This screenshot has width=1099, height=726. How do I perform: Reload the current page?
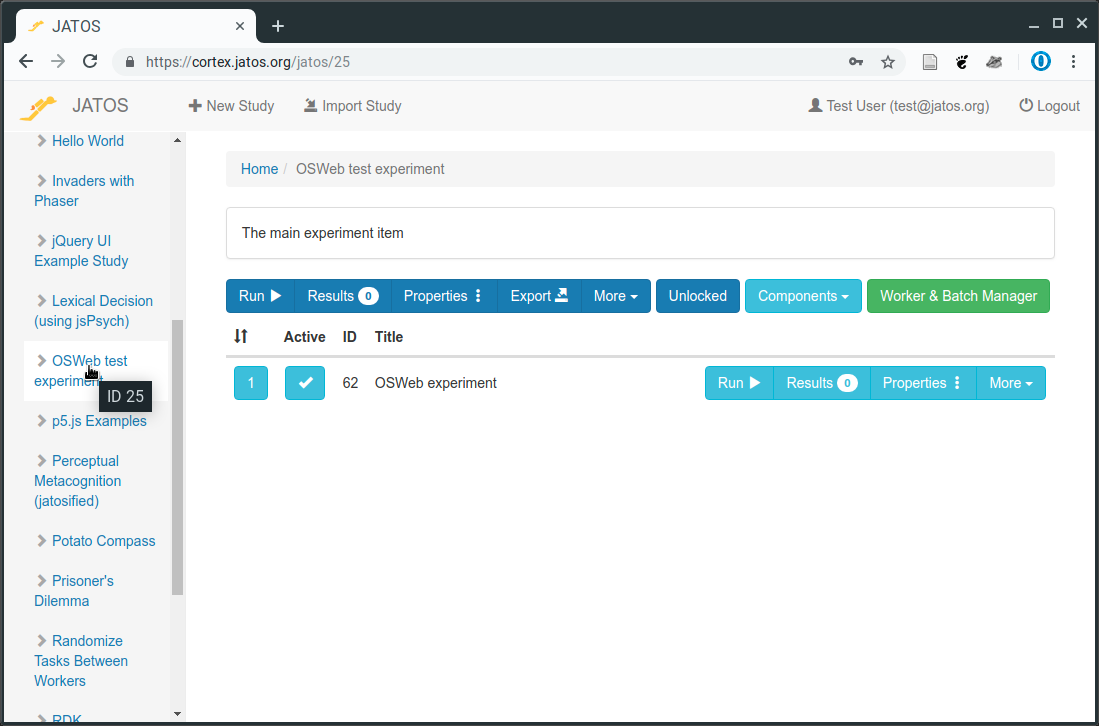(x=90, y=62)
